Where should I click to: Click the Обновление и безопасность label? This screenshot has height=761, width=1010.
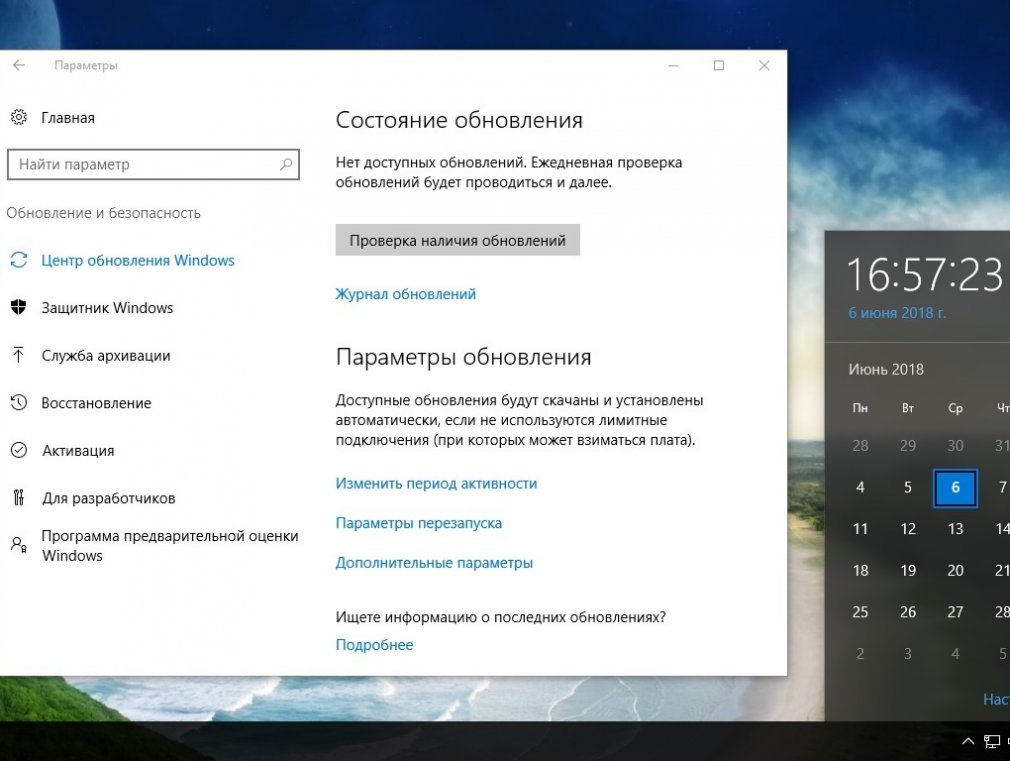104,213
